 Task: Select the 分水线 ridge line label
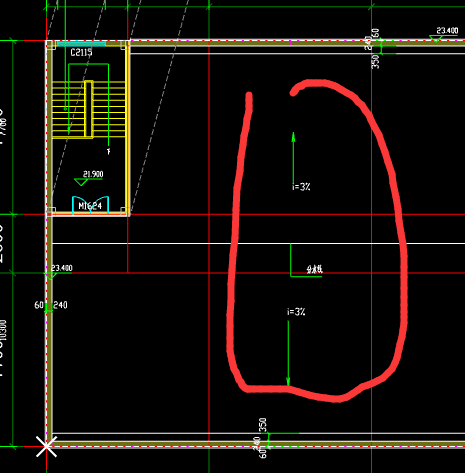[315, 269]
